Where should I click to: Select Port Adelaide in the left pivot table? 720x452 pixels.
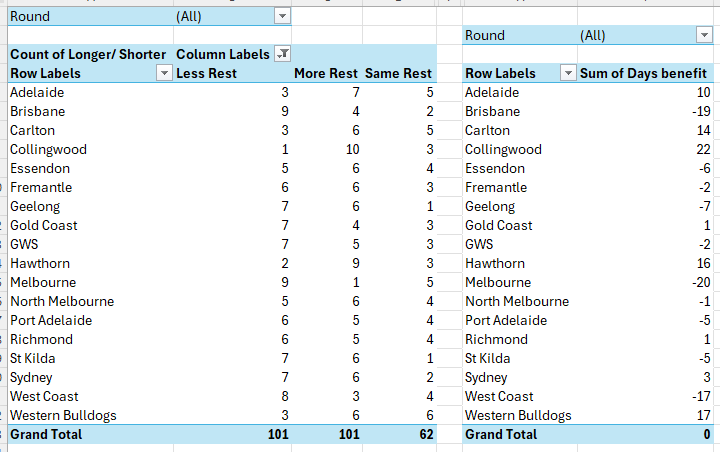[51, 320]
